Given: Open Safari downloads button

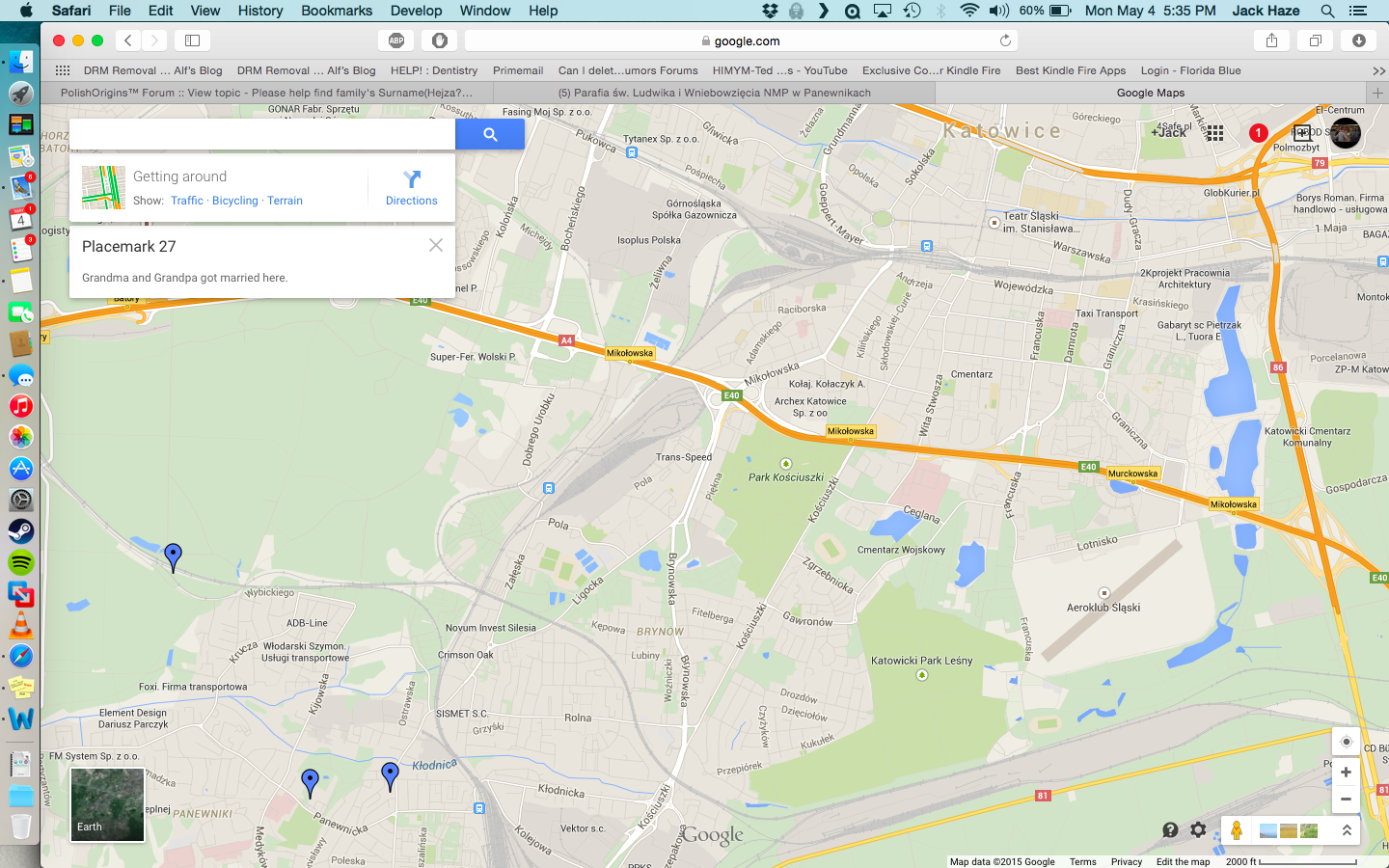Looking at the screenshot, I should [x=1358, y=41].
